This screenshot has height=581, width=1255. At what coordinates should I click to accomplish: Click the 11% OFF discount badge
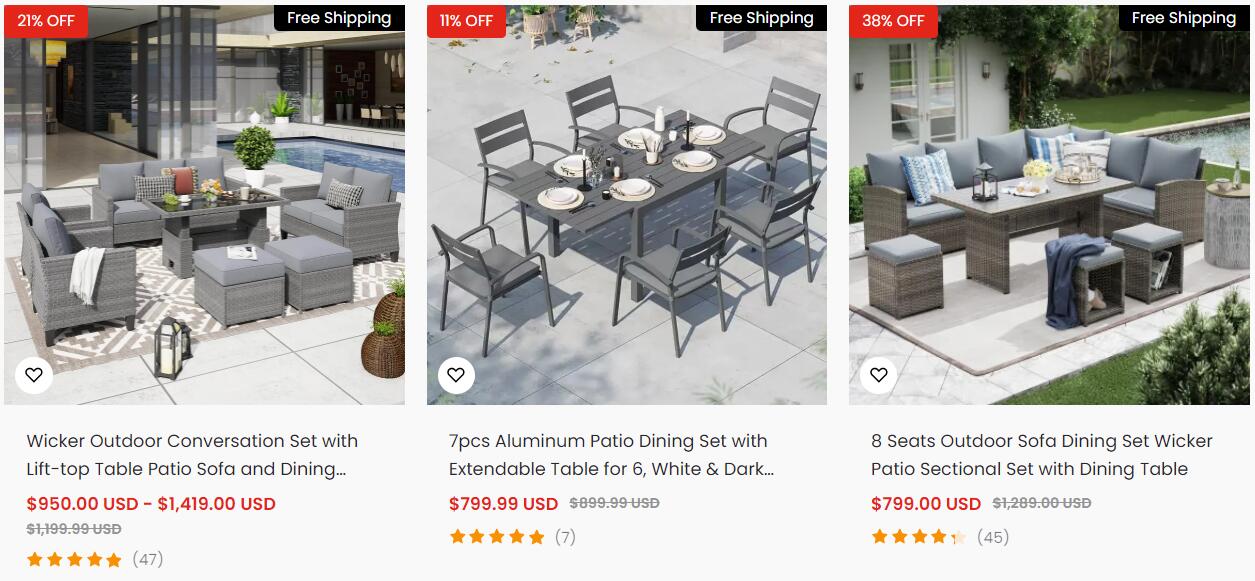pyautogui.click(x=466, y=21)
